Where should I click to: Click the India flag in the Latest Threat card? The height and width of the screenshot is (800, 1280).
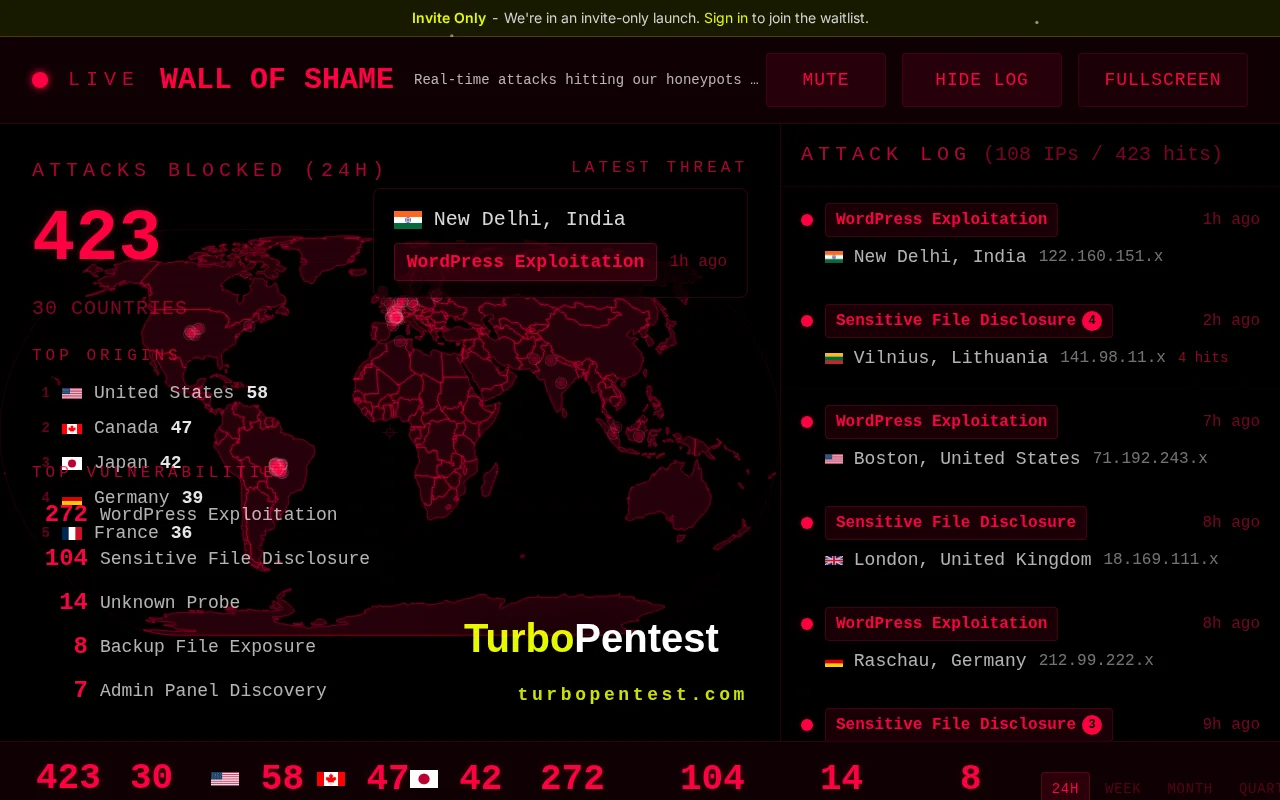click(x=408, y=220)
